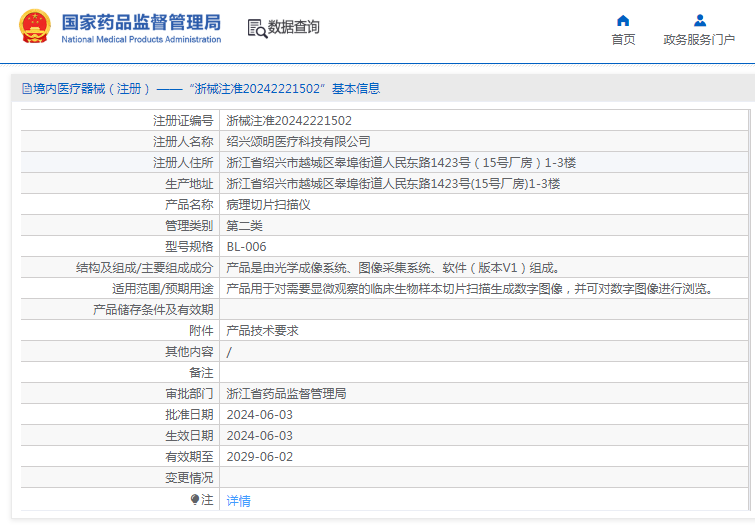Click management category value 第二类
The image size is (755, 530).
coord(245,226)
